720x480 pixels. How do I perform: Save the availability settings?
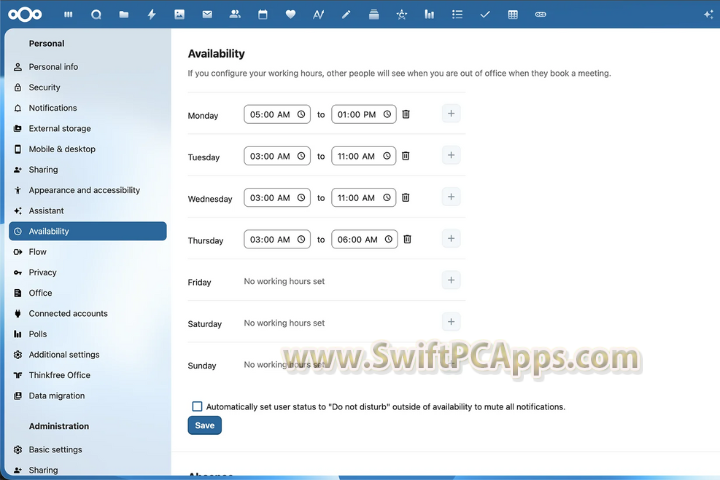point(205,425)
